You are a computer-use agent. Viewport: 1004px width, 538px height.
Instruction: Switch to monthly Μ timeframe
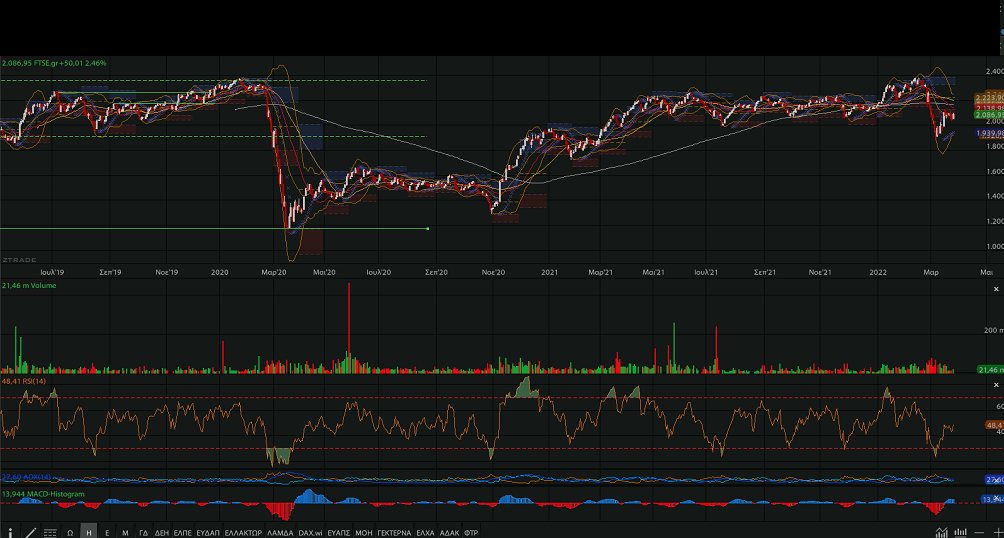pos(125,532)
